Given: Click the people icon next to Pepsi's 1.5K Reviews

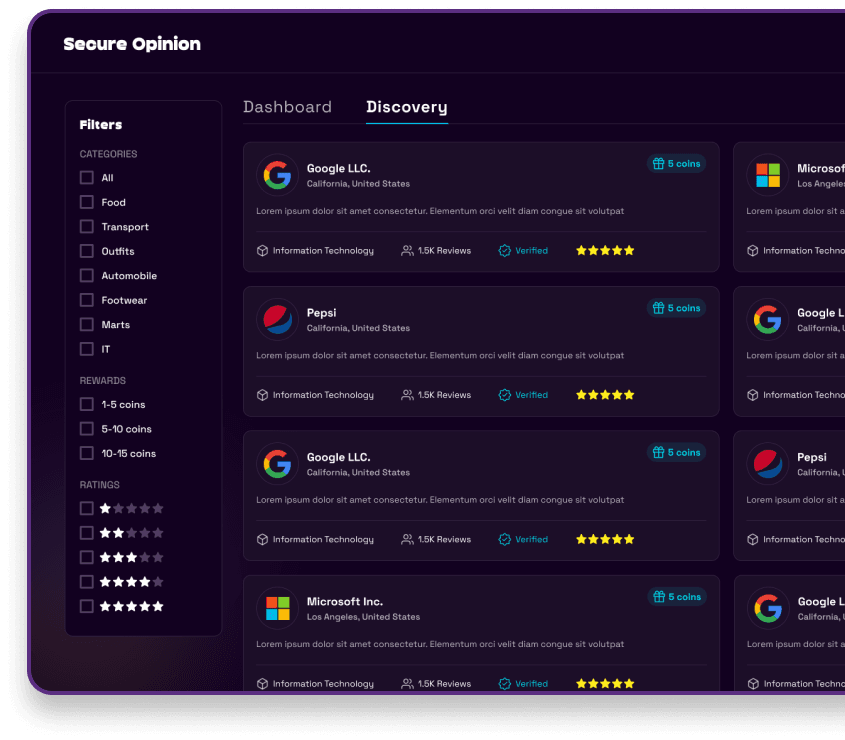Looking at the screenshot, I should coord(407,395).
